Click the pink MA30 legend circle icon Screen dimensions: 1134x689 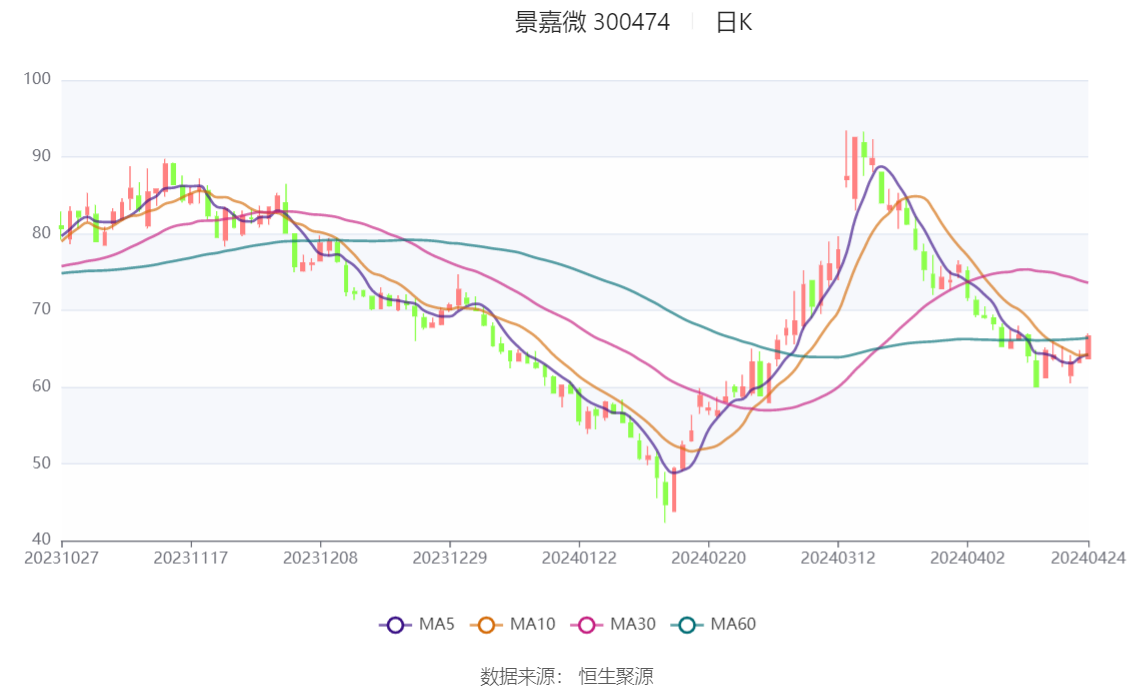click(587, 625)
